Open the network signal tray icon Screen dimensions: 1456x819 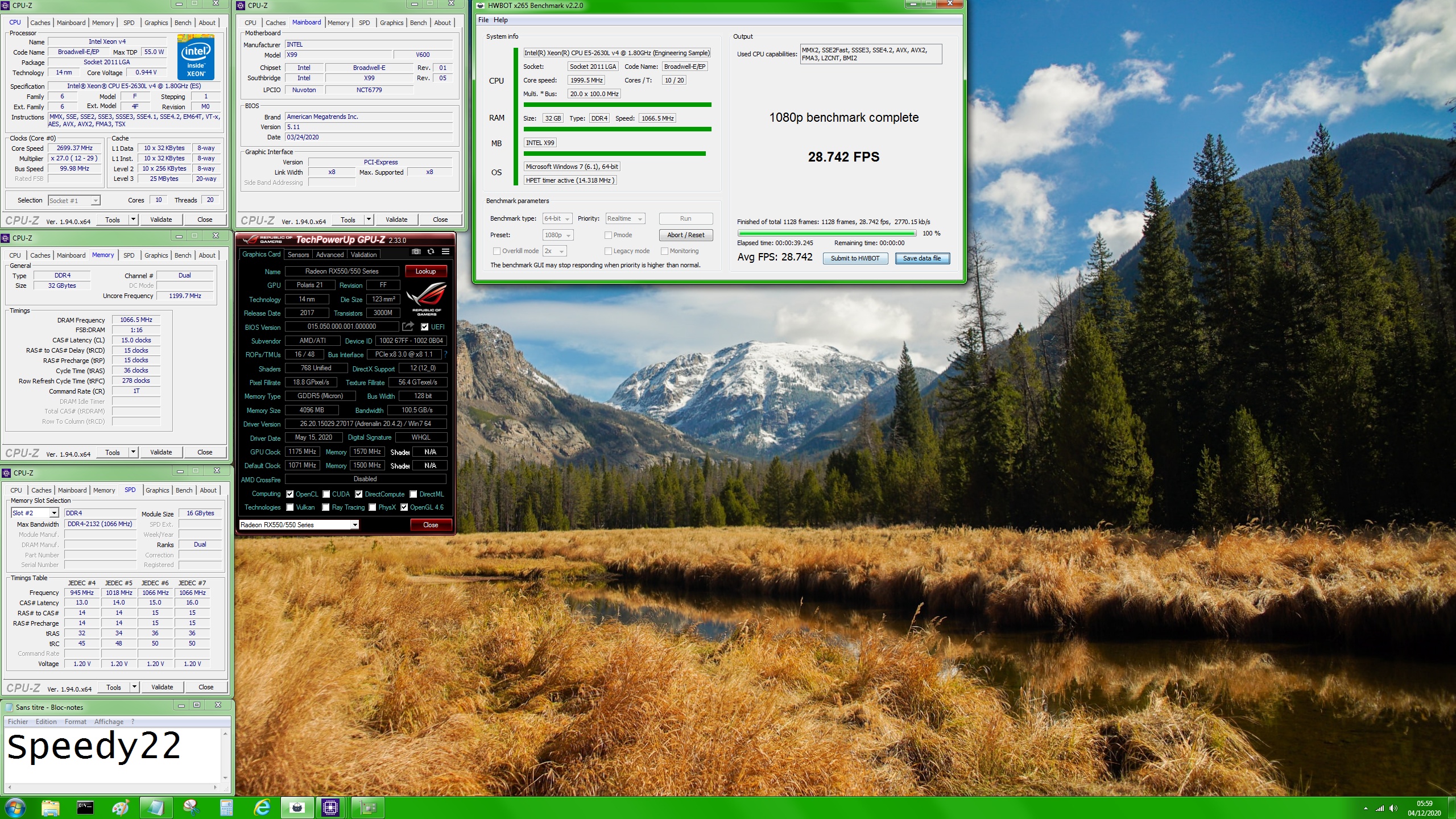coord(1380,808)
